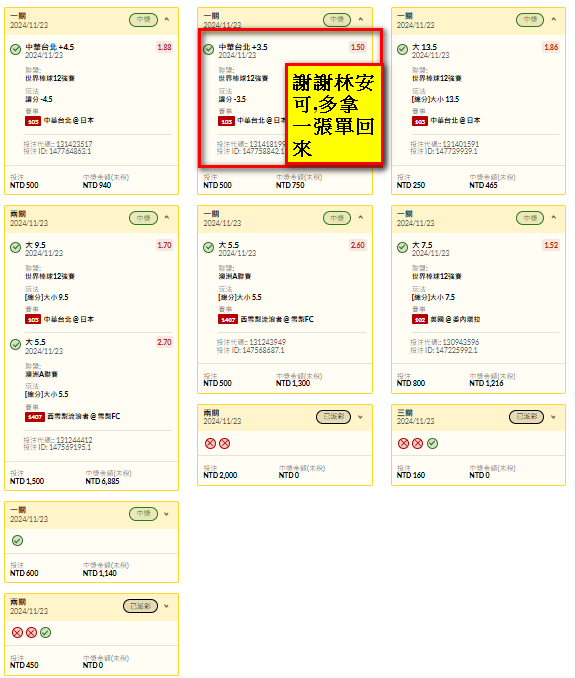Click the 1.50 odds pill
The width and height of the screenshot is (576, 678).
[x=358, y=47]
